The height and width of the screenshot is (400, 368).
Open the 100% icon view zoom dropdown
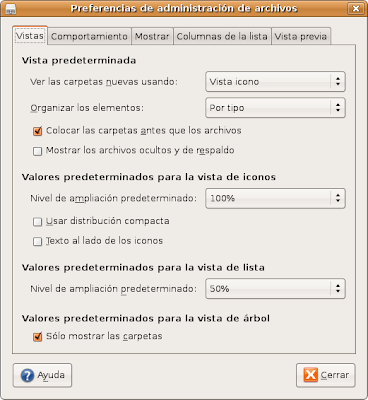point(275,198)
